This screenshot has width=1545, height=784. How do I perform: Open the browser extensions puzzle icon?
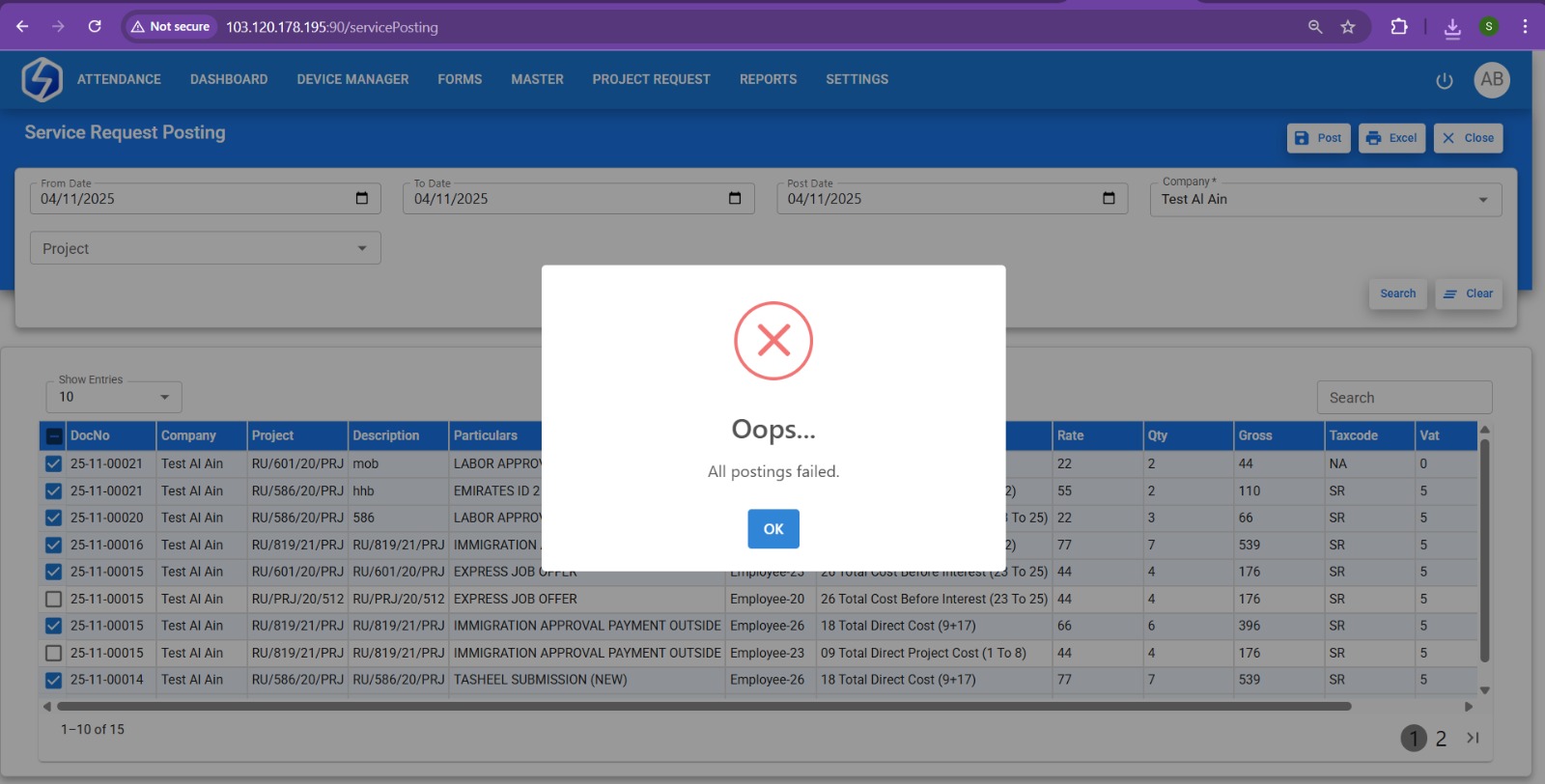pos(1398,27)
